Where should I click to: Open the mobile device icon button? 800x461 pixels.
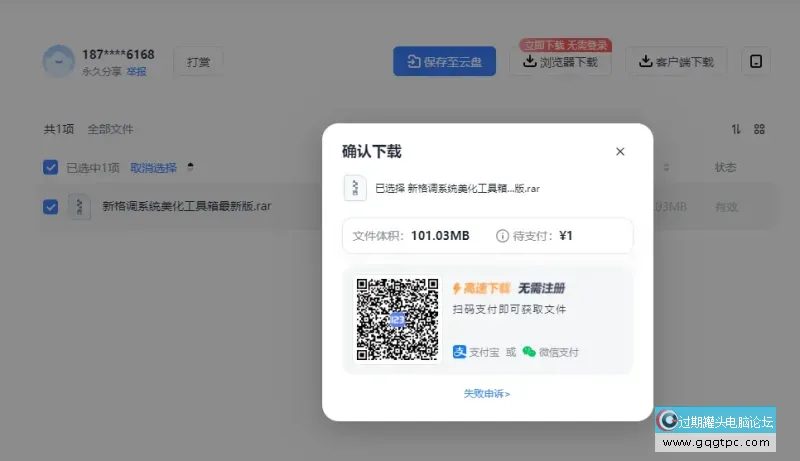click(756, 61)
